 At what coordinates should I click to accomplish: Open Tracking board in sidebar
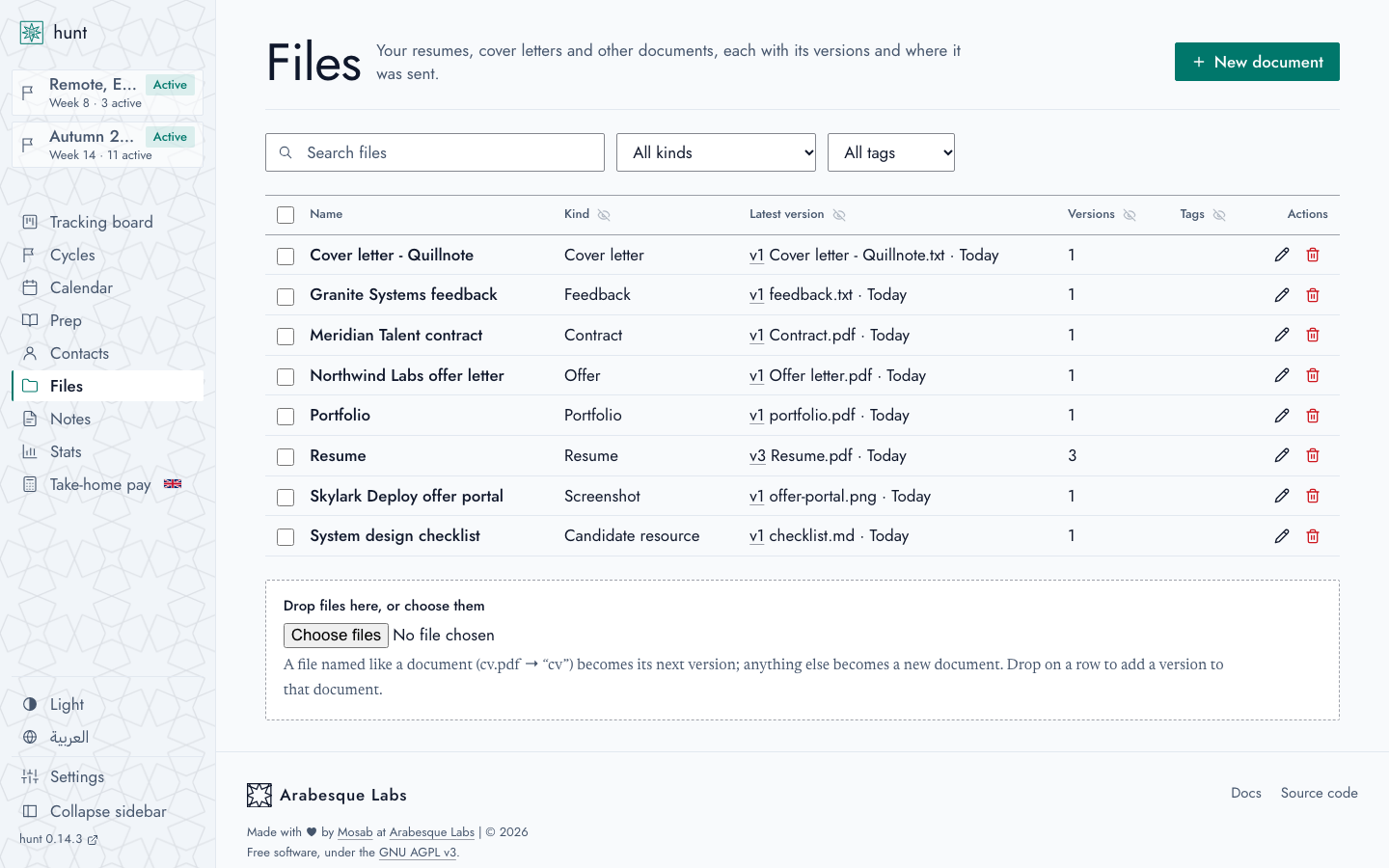pos(108,222)
